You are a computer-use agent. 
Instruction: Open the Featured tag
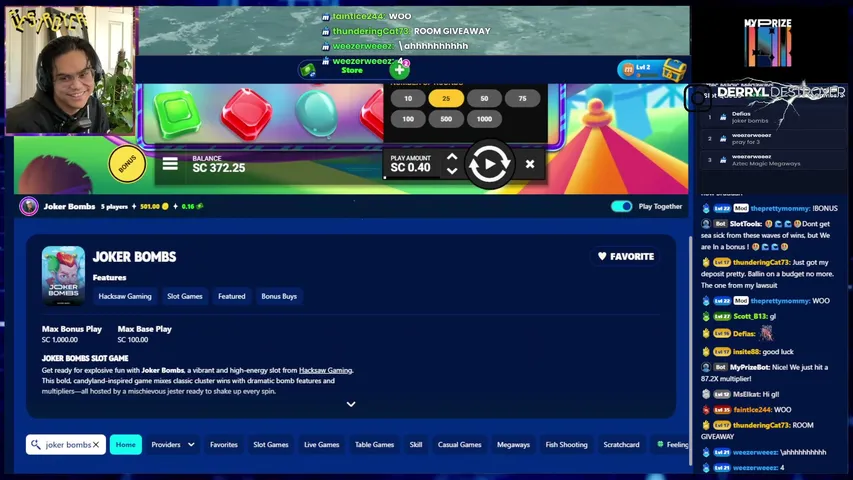pyautogui.click(x=232, y=296)
